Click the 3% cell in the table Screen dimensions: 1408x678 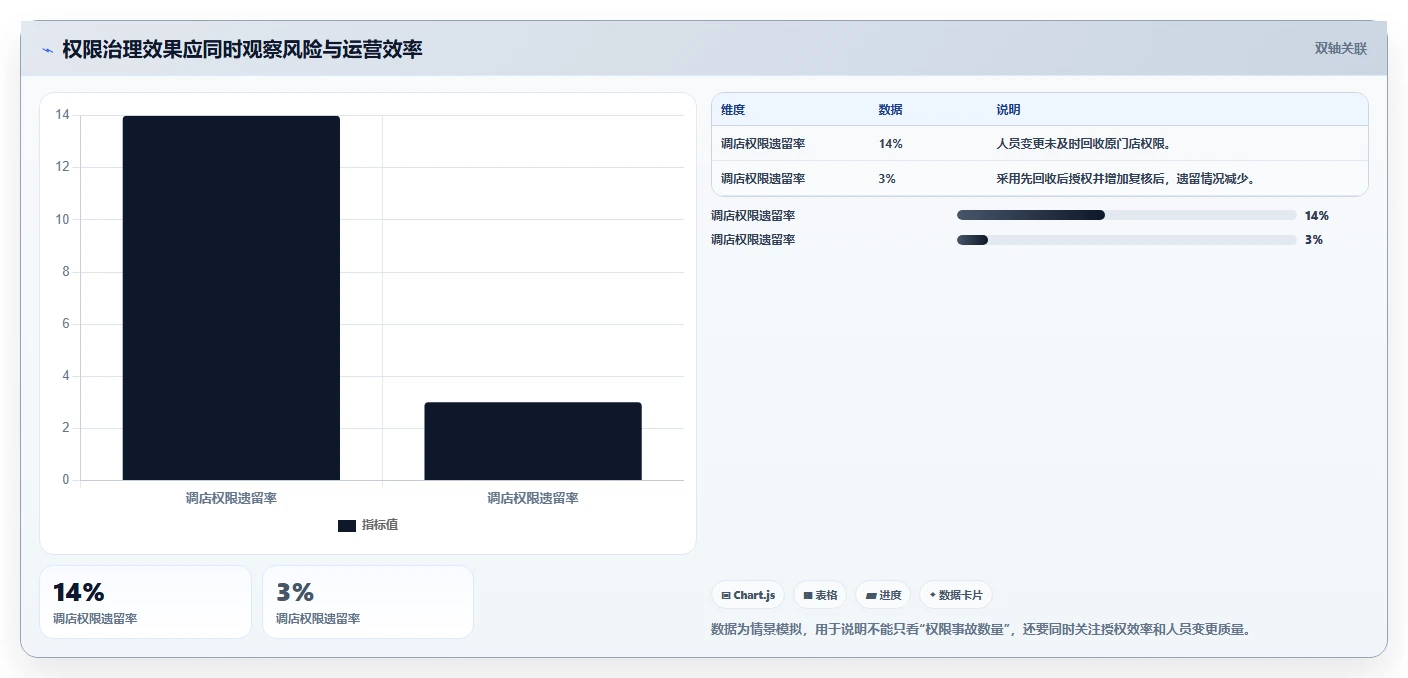pyautogui.click(x=887, y=179)
